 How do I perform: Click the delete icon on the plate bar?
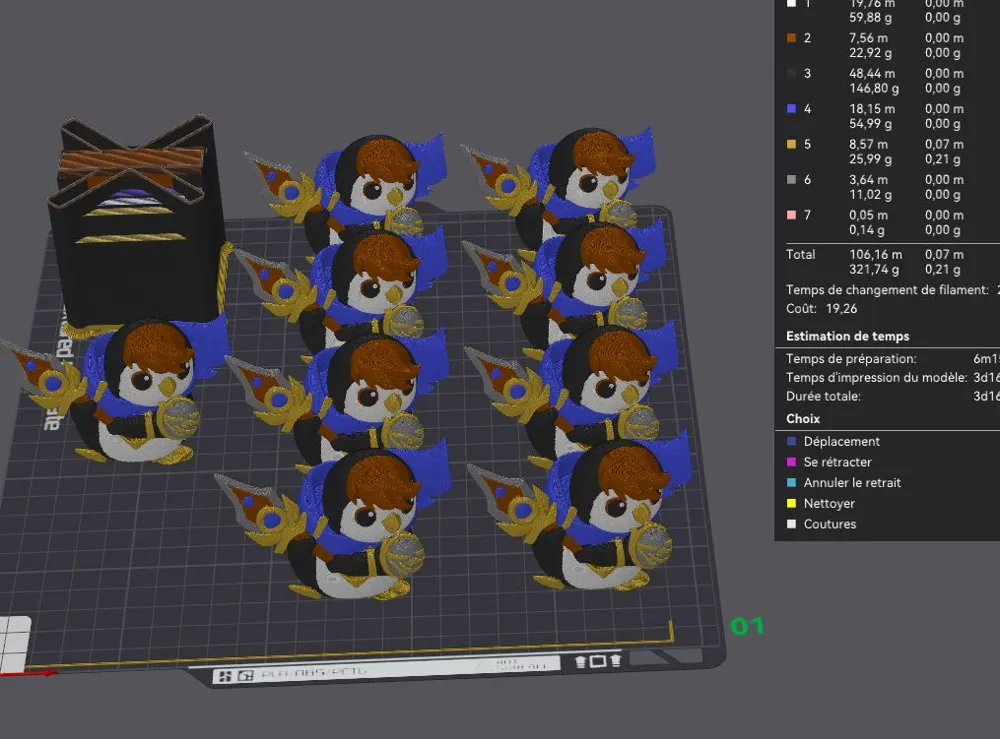point(615,661)
